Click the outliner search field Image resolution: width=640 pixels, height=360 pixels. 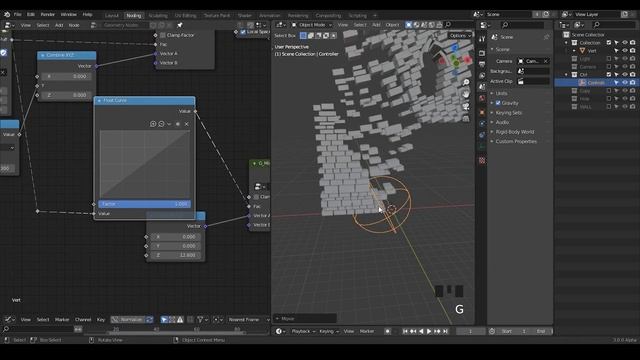[x=614, y=25]
